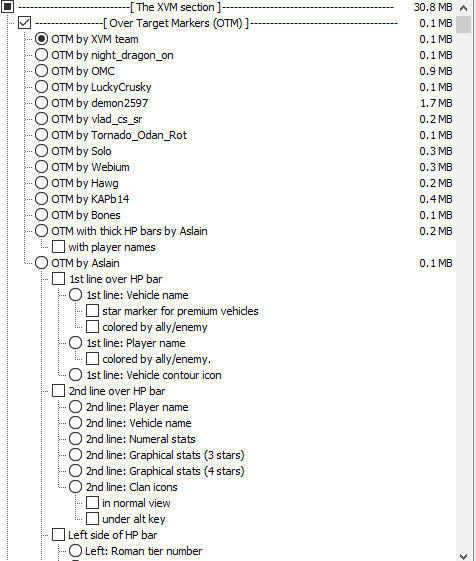Check Left side of HP bar
Viewport: 476px width, 561px height.
[58, 535]
